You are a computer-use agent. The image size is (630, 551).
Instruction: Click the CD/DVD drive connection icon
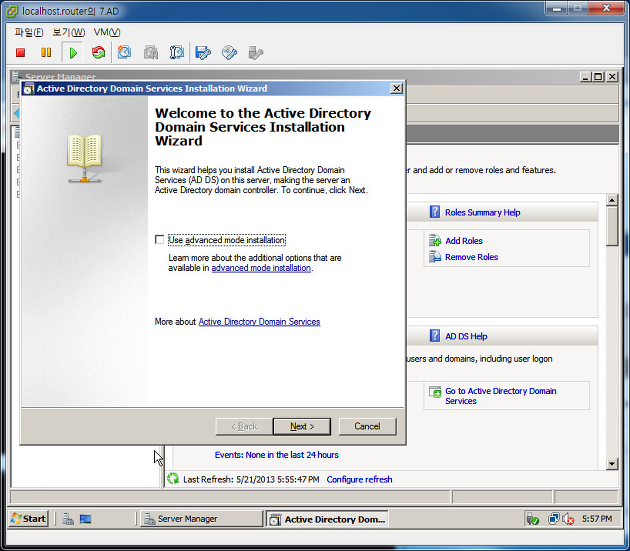coord(229,53)
